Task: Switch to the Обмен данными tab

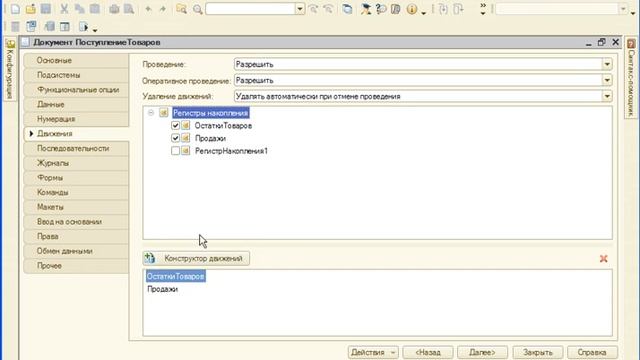Action: [x=76, y=251]
